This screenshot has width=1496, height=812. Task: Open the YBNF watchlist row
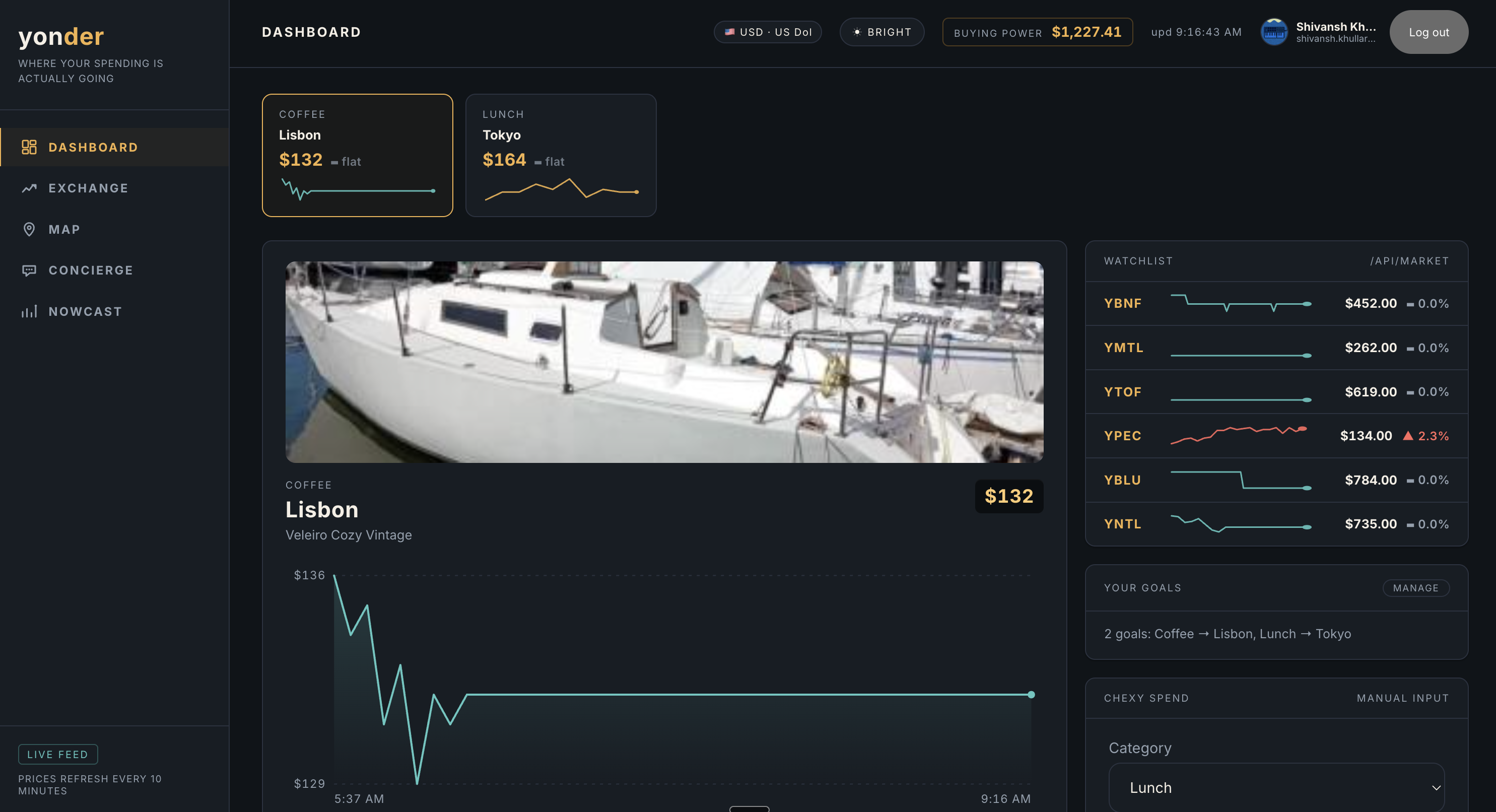click(x=1276, y=303)
